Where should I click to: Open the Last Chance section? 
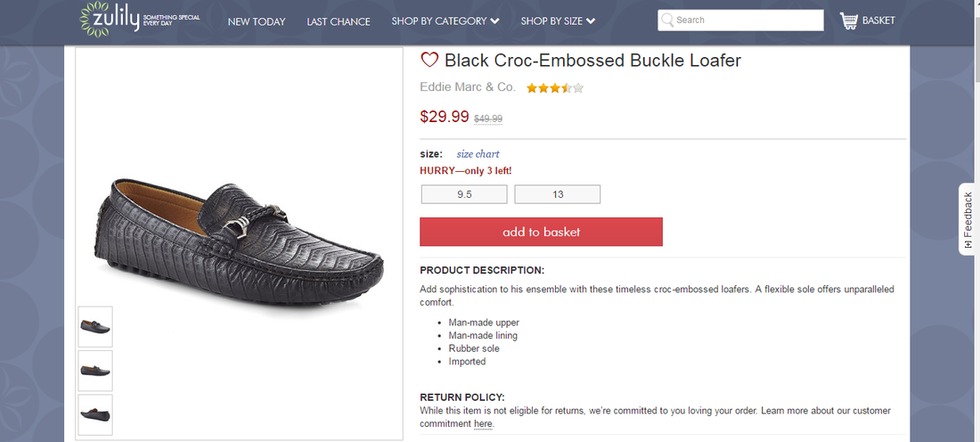pyautogui.click(x=338, y=21)
